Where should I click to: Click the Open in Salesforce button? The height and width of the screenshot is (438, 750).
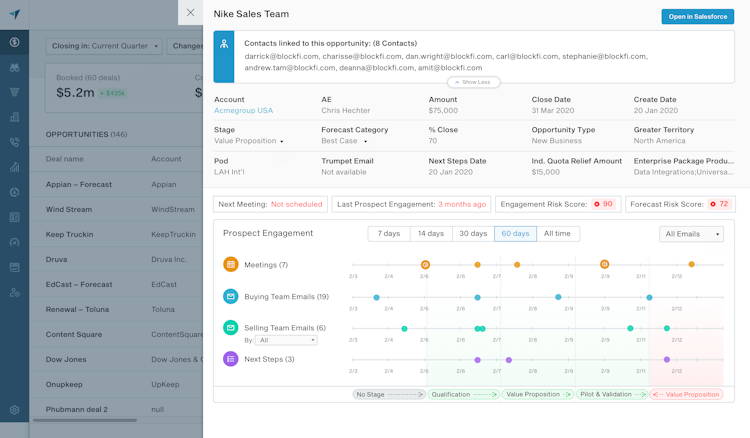pos(697,17)
